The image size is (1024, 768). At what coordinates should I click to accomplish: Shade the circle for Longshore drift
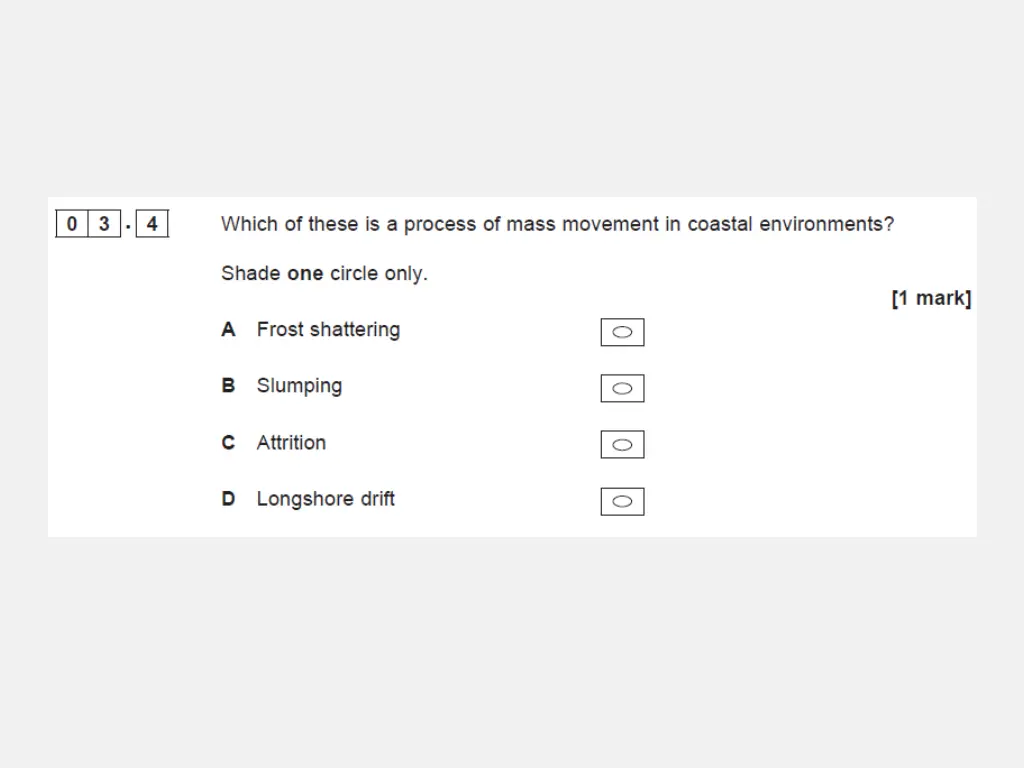tap(622, 502)
